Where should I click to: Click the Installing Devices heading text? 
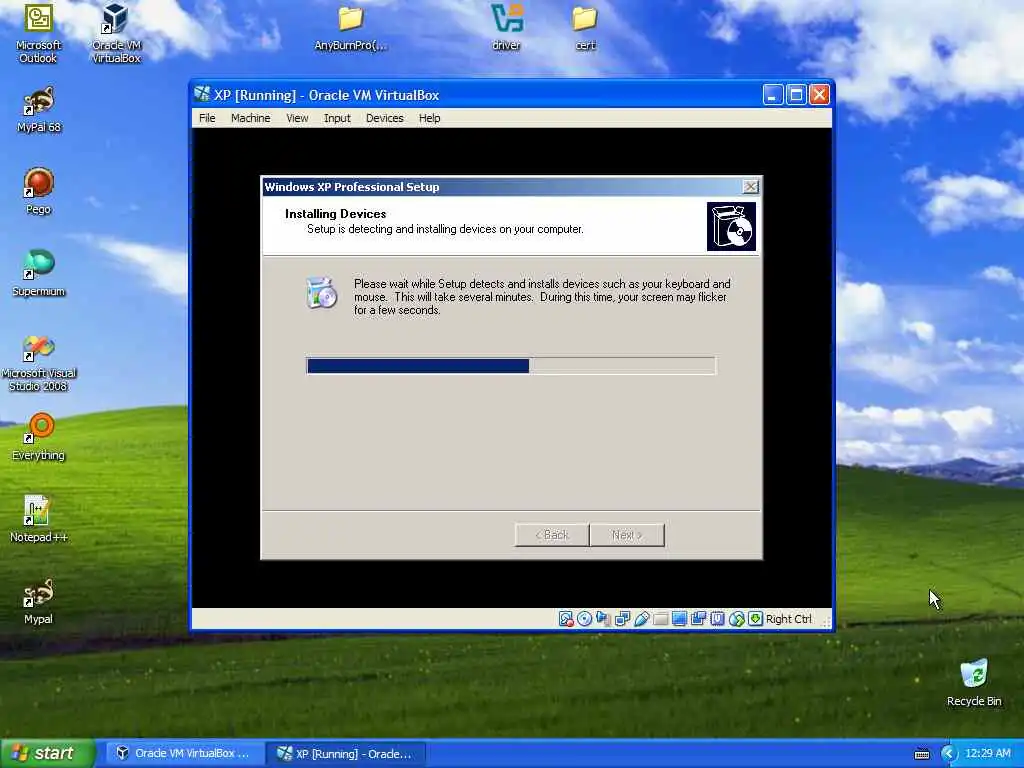point(336,214)
